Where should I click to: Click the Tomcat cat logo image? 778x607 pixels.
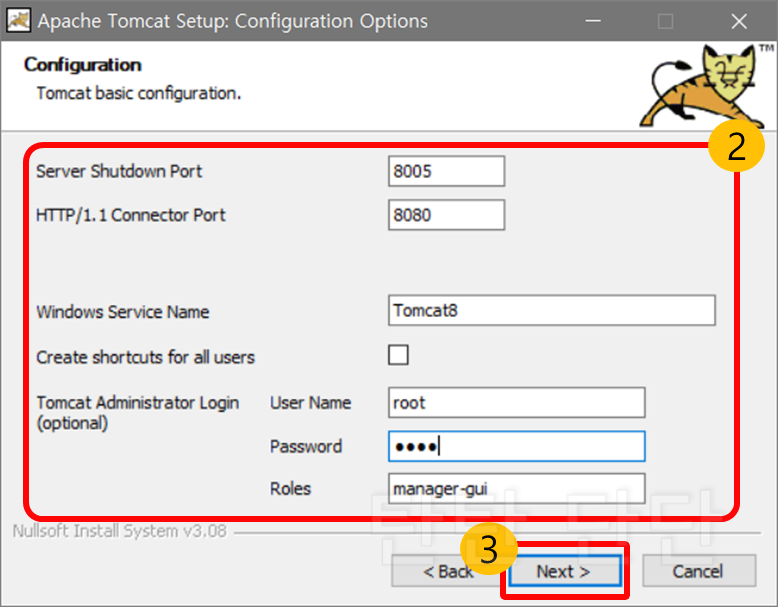click(705, 85)
